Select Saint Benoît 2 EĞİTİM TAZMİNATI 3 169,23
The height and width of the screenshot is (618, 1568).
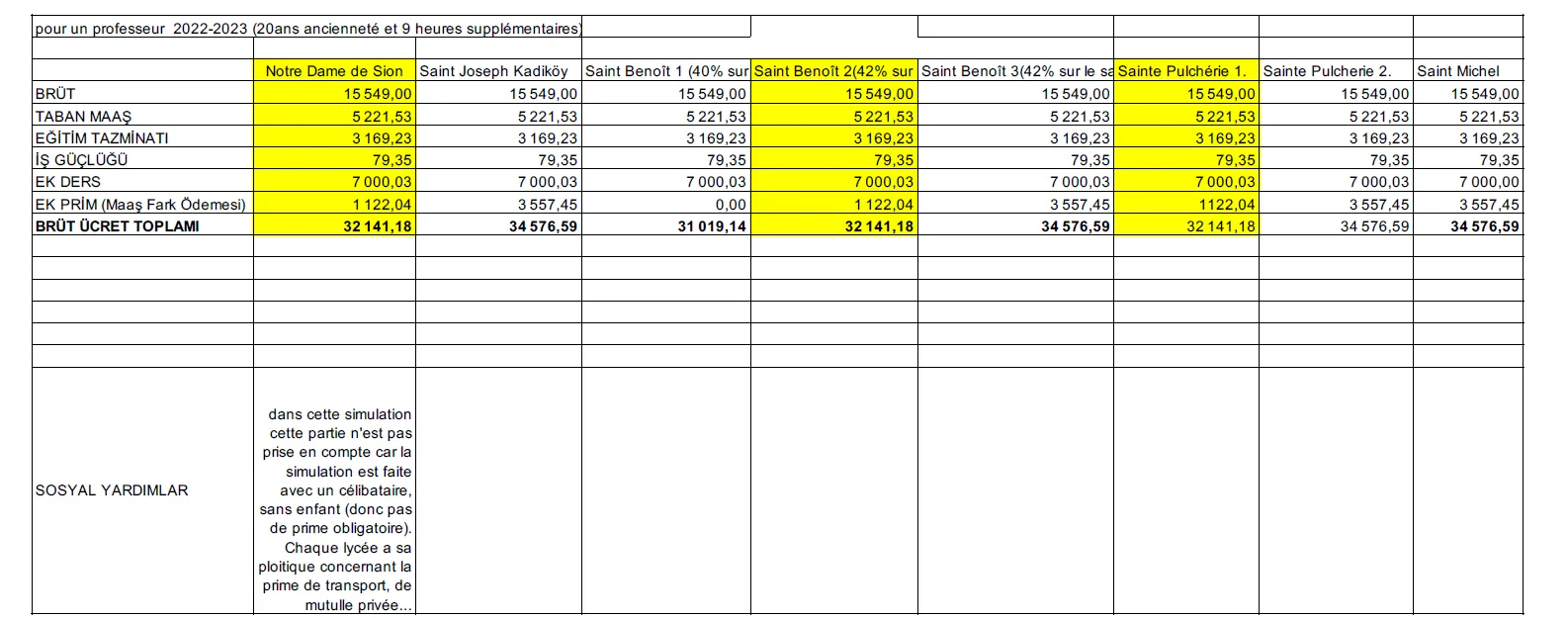click(834, 137)
